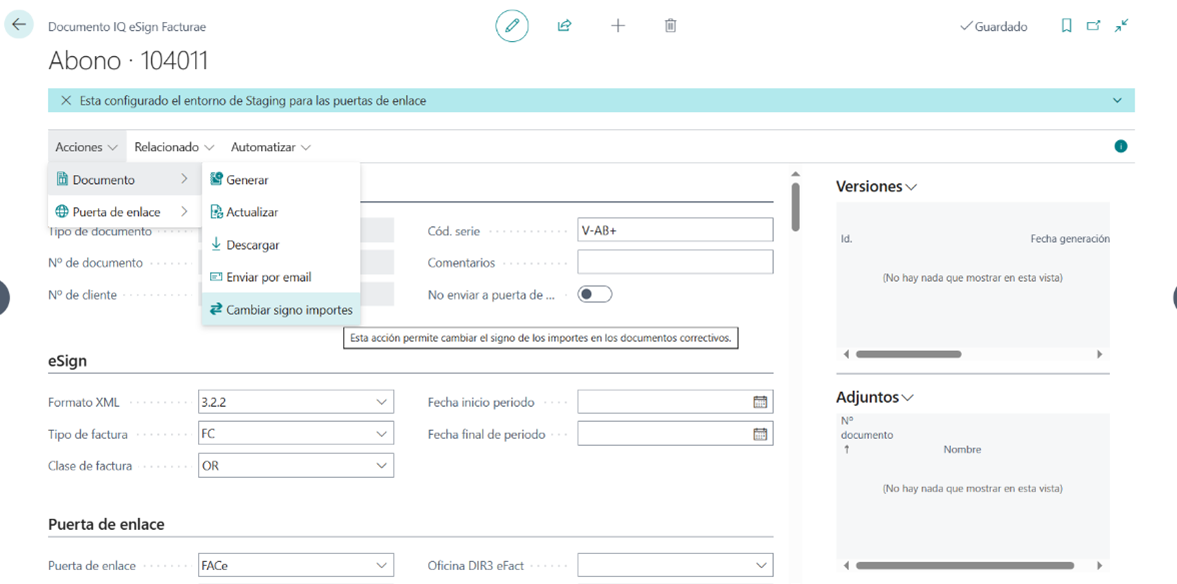Click the pencil edit icon

pos(512,26)
